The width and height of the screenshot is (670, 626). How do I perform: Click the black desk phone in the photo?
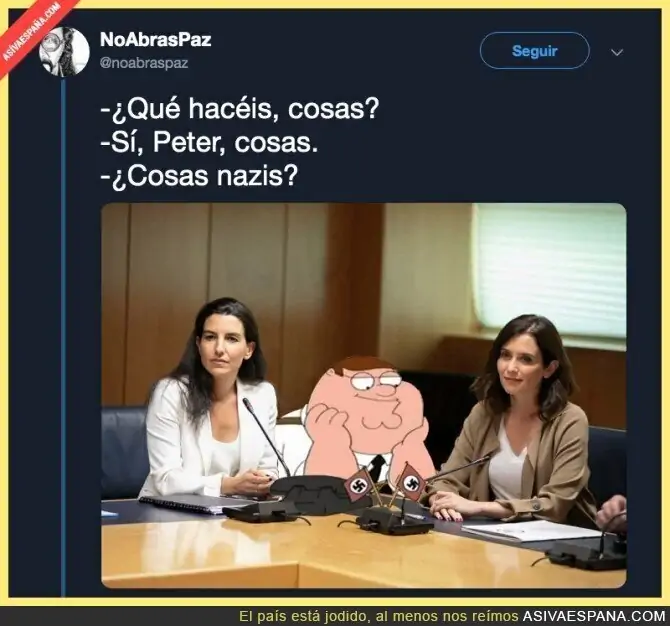(318, 496)
